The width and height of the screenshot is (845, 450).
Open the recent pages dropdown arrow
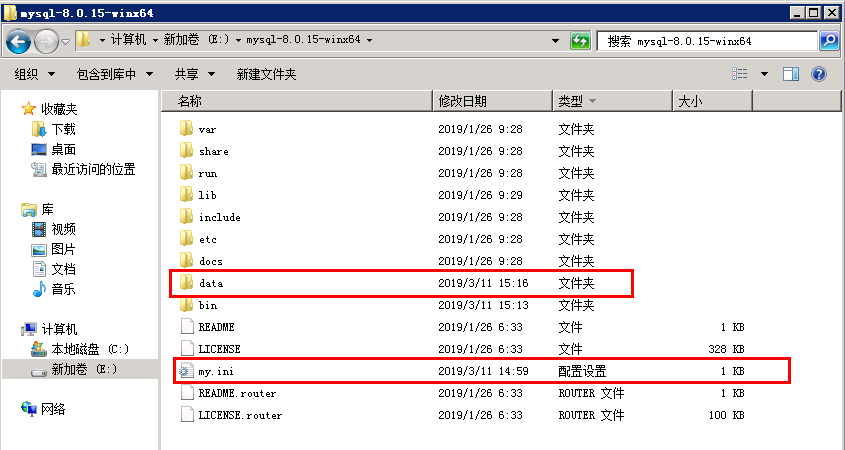(65, 41)
